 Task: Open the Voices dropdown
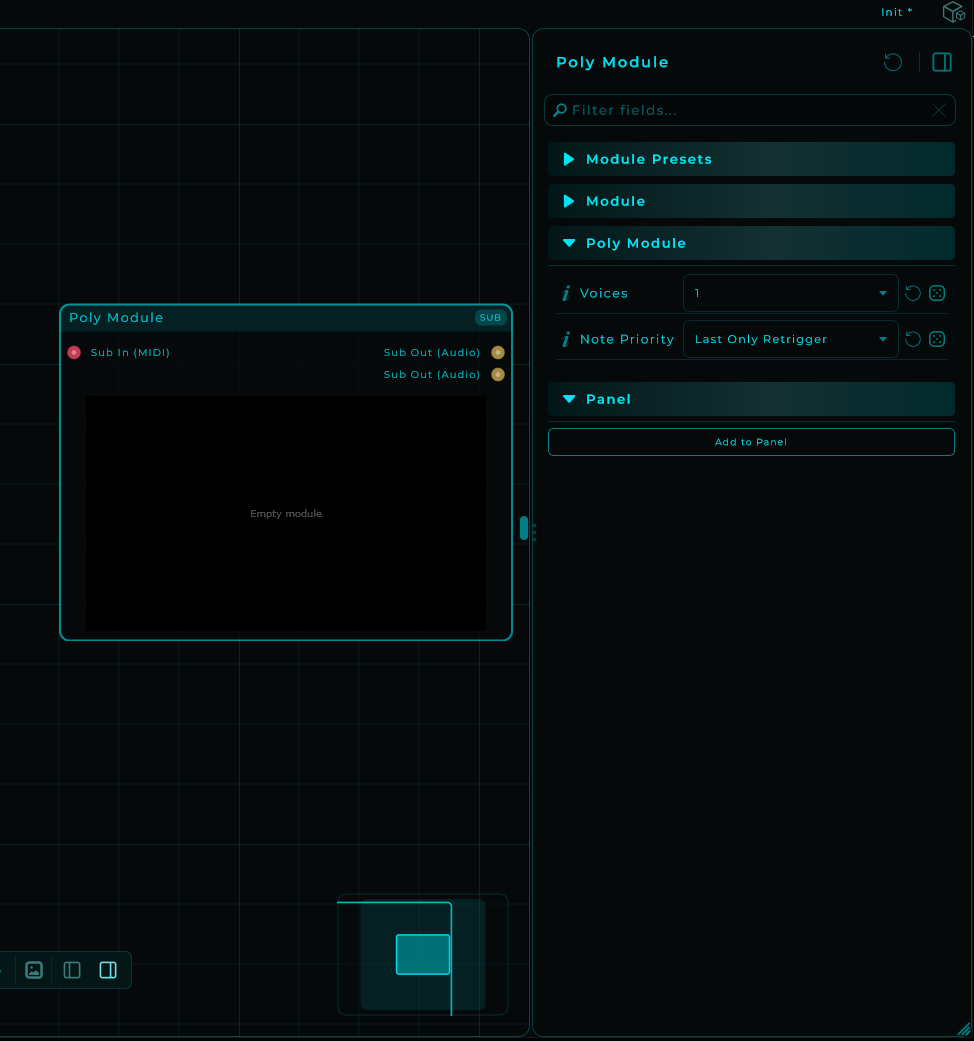790,293
